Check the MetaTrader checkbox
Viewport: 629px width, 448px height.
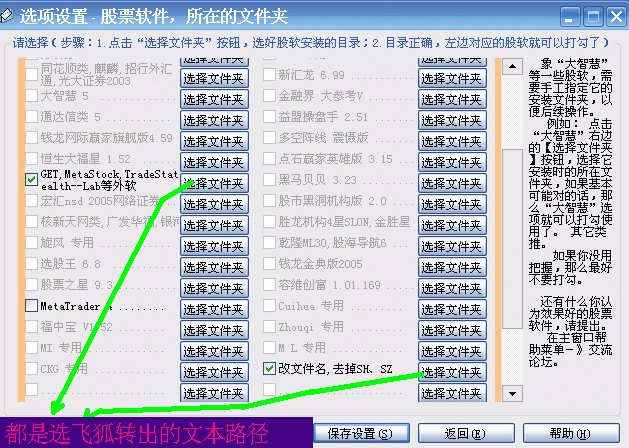point(31,306)
